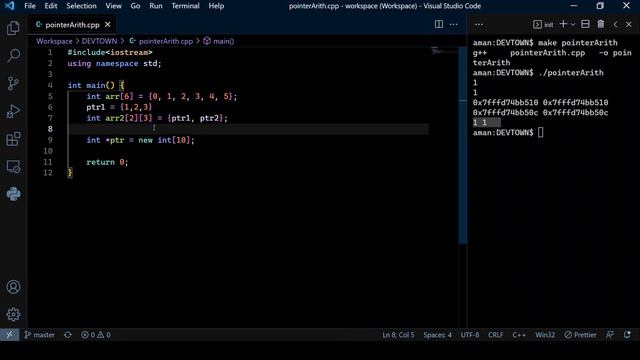
Task: Open the Manage gear menu
Action: coord(13,314)
